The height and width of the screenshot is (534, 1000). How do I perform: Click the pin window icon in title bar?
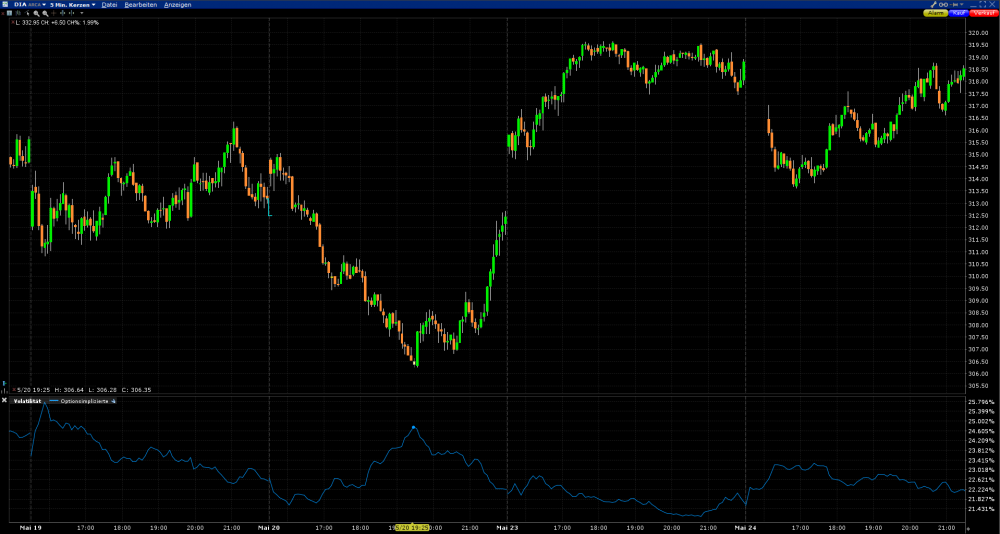click(x=954, y=4)
